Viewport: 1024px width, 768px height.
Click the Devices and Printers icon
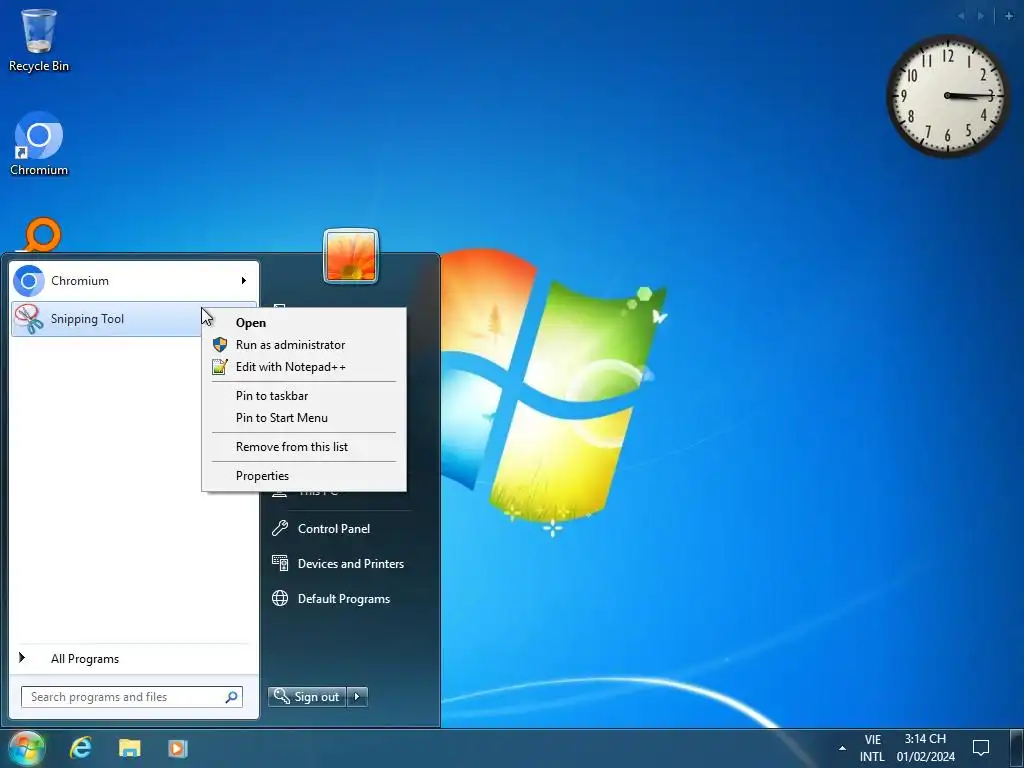280,563
